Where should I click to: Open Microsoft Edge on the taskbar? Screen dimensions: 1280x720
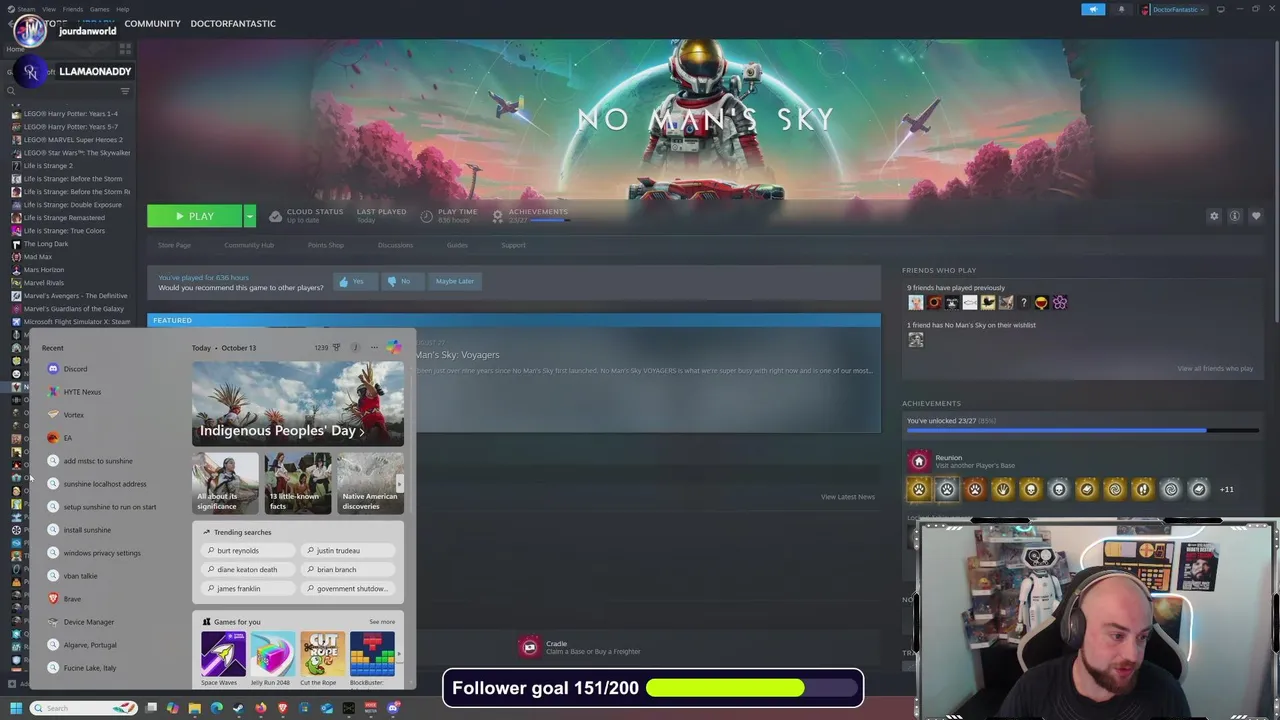216,708
